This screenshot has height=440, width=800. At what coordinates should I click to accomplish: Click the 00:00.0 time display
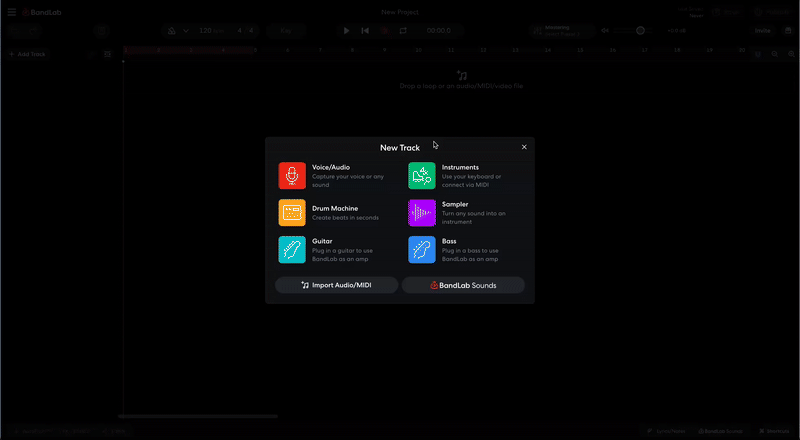click(x=439, y=31)
